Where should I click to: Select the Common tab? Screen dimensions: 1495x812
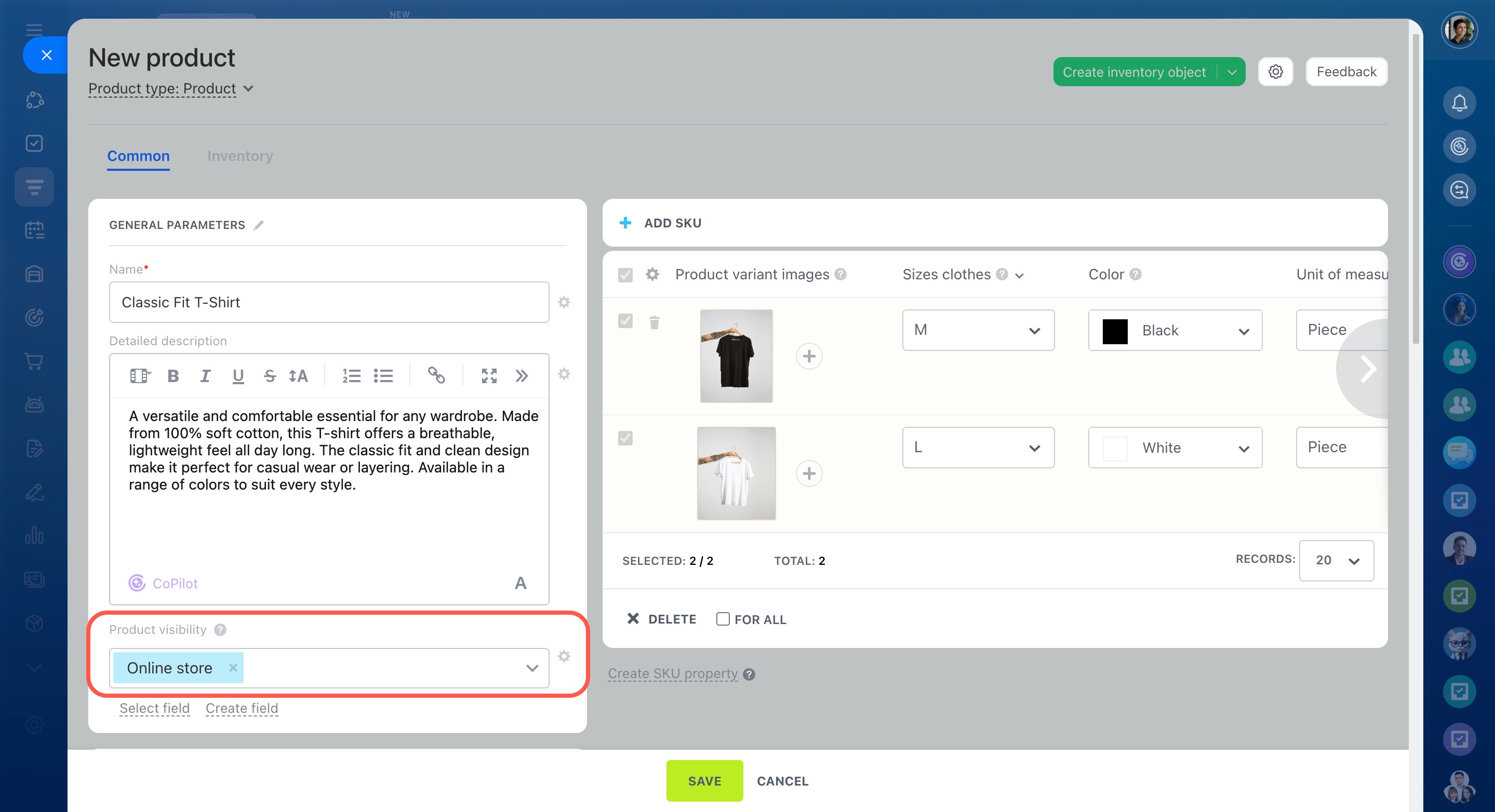click(138, 156)
